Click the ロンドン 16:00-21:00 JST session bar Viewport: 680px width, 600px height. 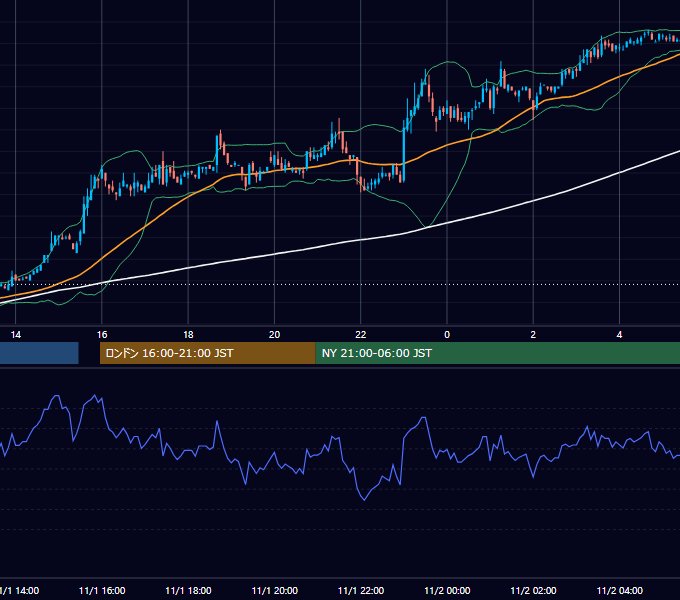[207, 353]
